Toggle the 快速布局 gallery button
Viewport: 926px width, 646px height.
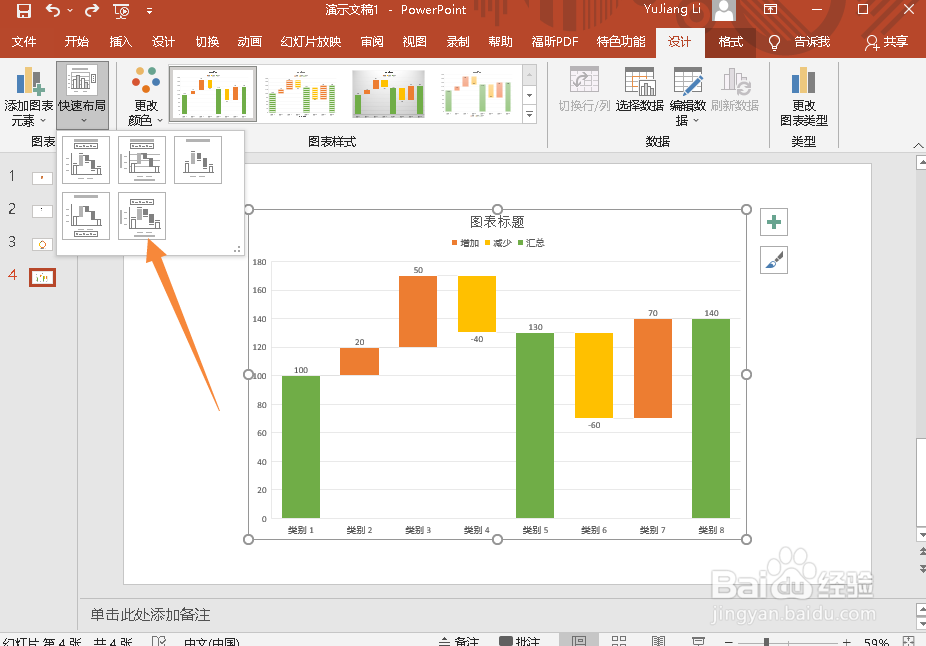click(x=82, y=95)
